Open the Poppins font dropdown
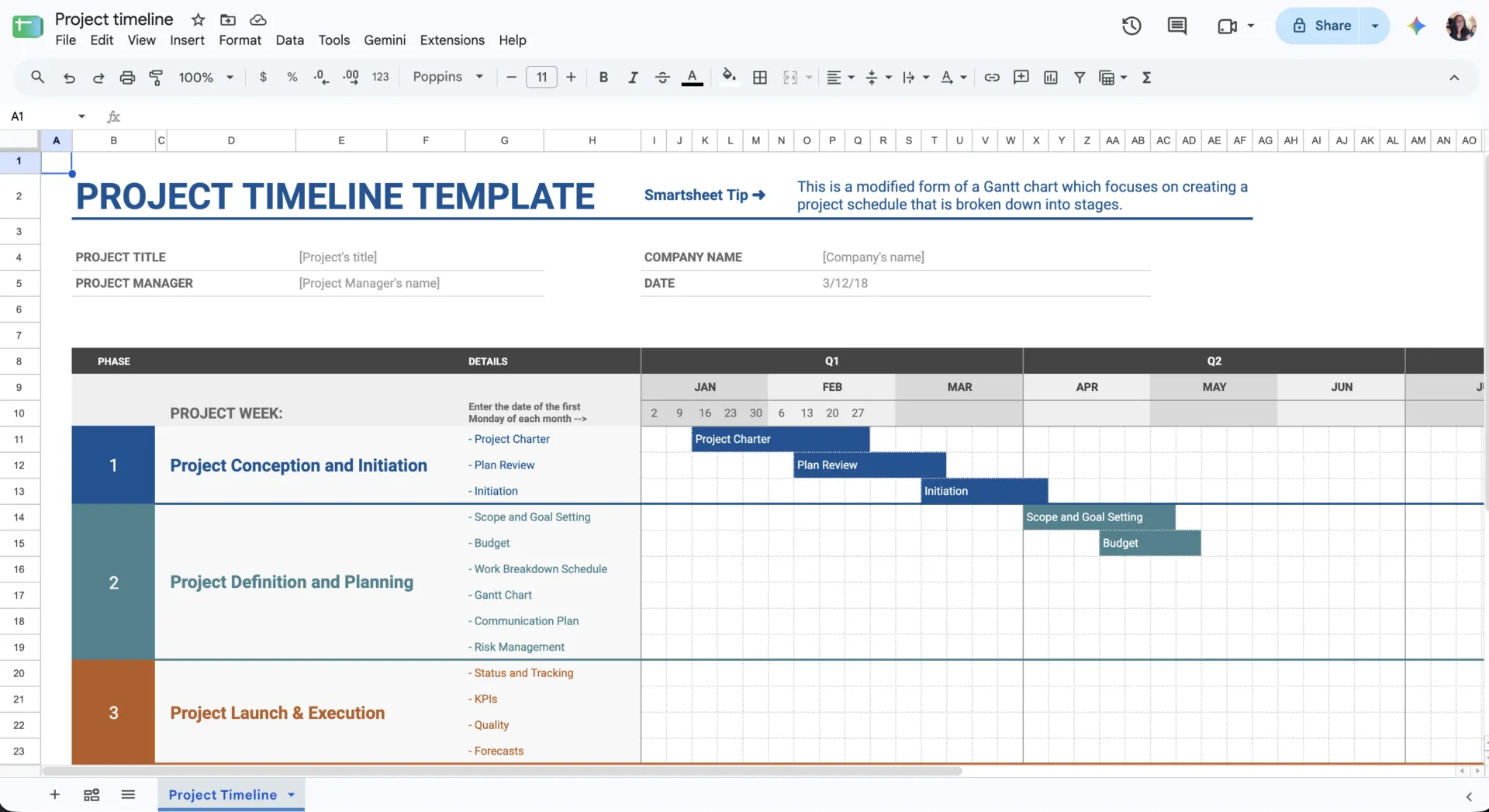The height and width of the screenshot is (812, 1489). click(x=448, y=78)
